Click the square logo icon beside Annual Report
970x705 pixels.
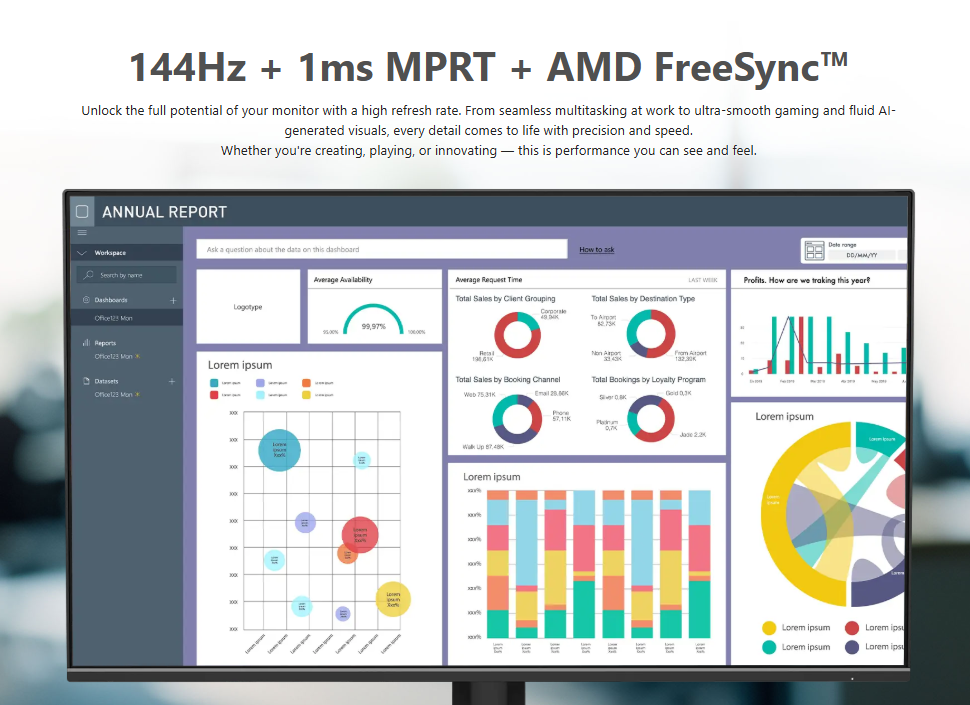click(x=82, y=212)
